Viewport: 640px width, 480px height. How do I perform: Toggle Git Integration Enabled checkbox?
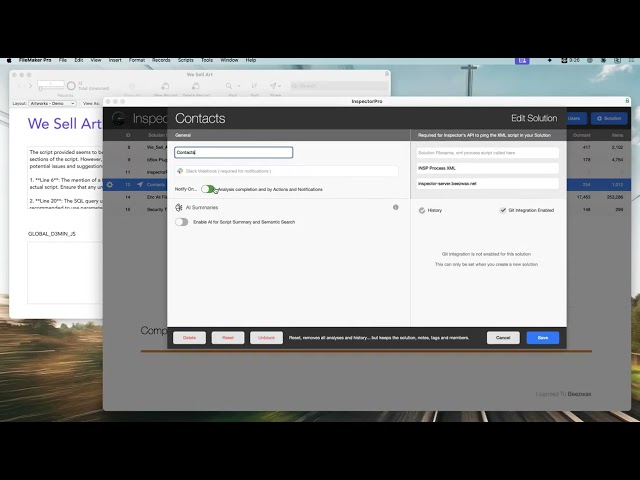point(503,210)
